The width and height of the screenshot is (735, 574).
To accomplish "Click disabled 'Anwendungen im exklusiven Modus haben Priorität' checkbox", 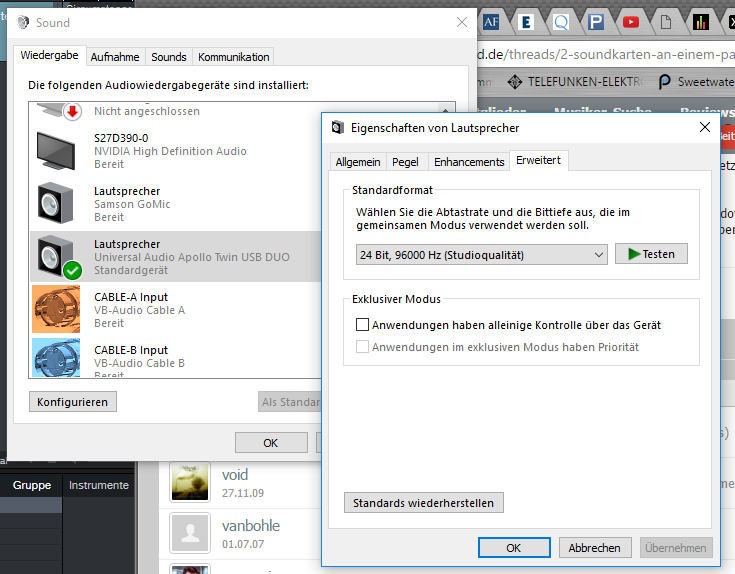I will 362,347.
